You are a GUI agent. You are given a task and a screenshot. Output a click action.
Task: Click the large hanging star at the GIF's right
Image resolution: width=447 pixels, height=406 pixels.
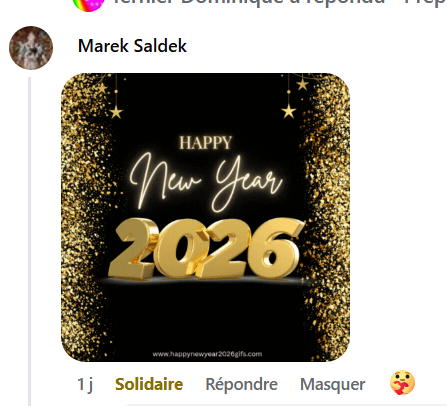[289, 111]
